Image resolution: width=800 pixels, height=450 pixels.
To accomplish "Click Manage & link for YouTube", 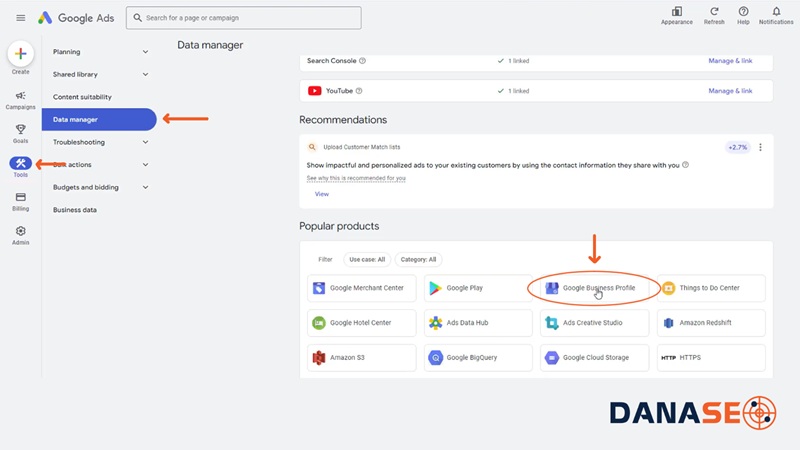I will coord(730,91).
